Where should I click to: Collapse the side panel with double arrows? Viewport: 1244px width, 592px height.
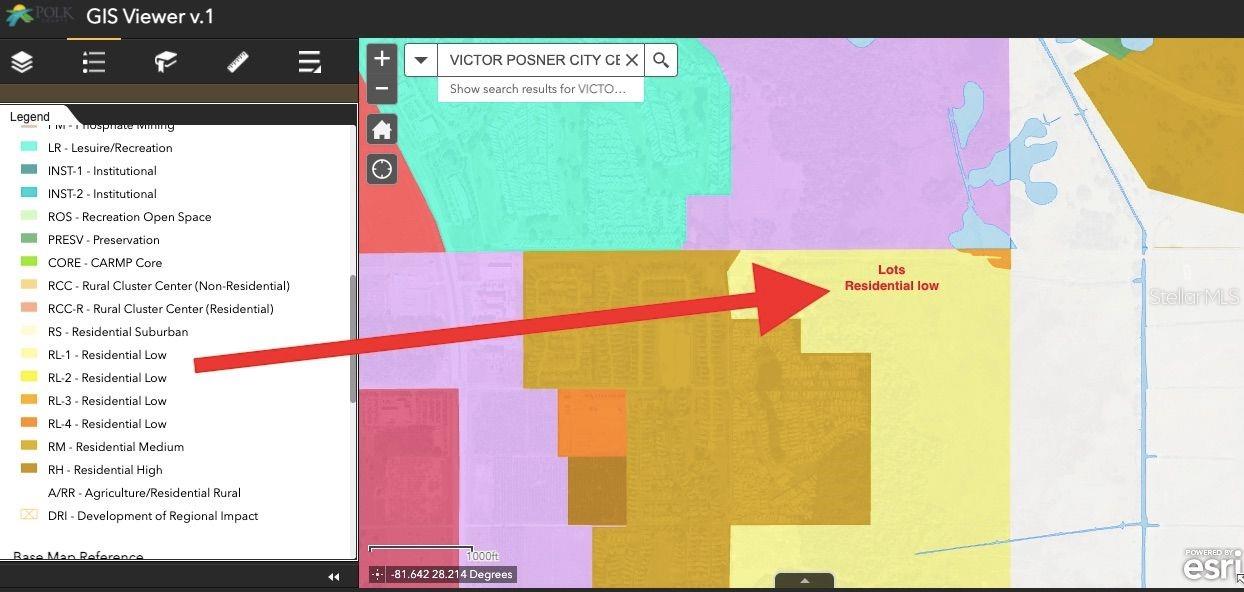(x=334, y=576)
